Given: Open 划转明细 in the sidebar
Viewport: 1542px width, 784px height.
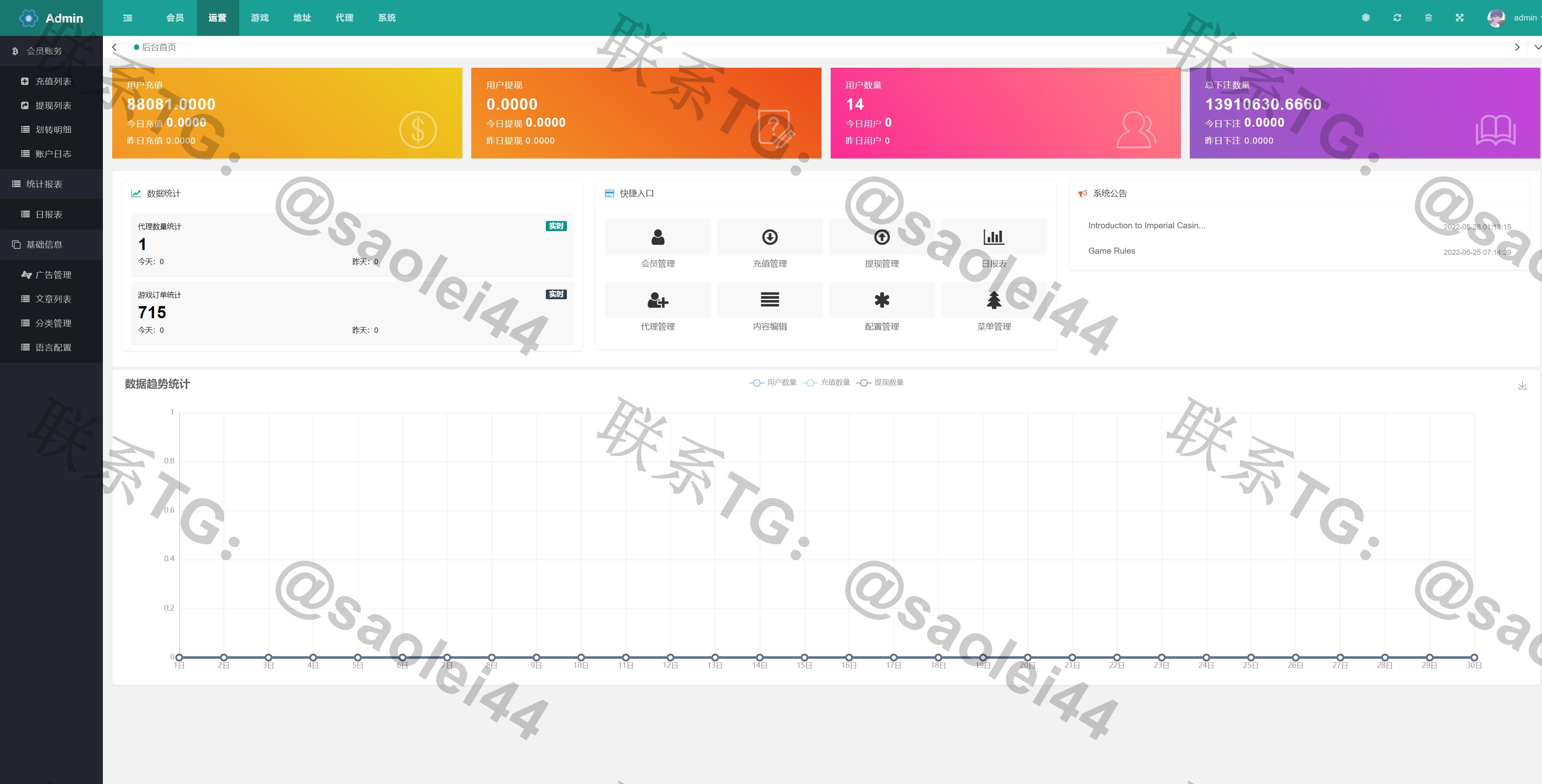Looking at the screenshot, I should click(52, 130).
